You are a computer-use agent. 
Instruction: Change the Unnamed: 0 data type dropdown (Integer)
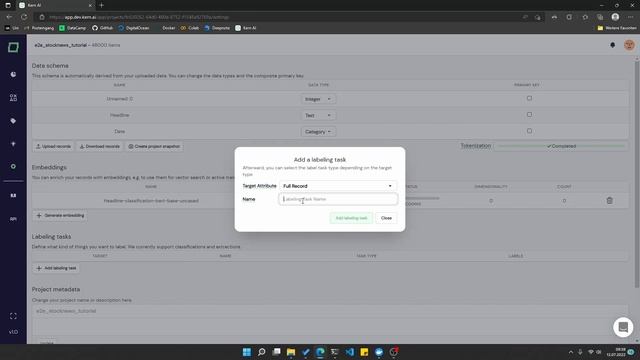[318, 99]
